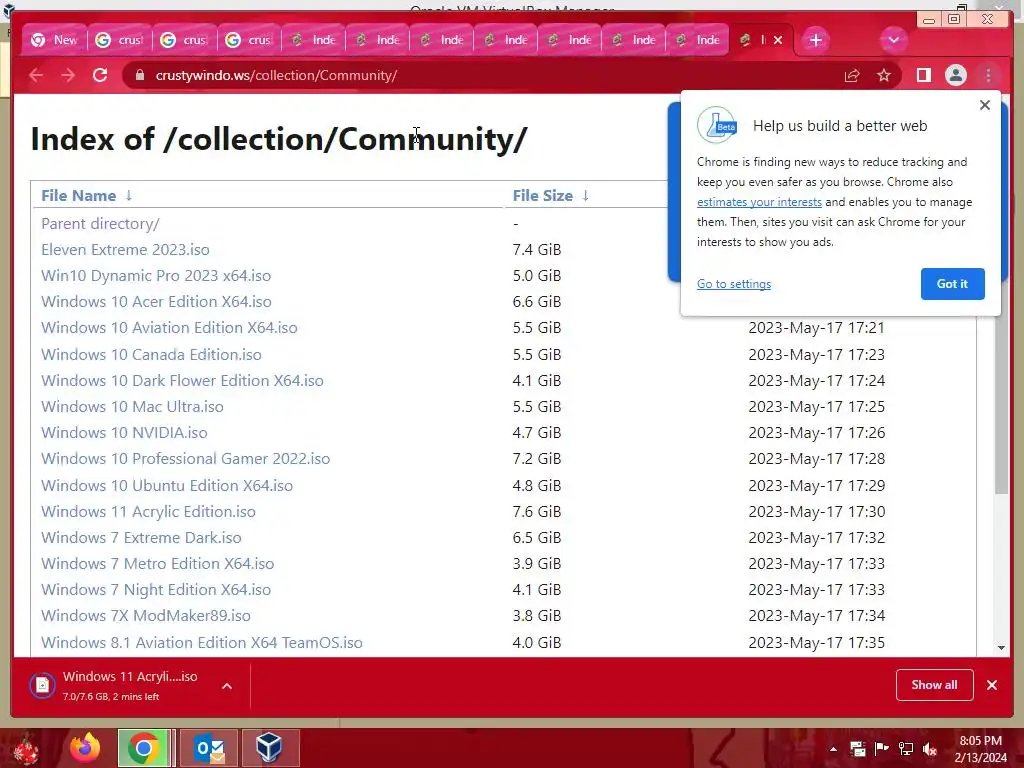Close the downloads bar
1024x768 pixels.
[x=992, y=685]
